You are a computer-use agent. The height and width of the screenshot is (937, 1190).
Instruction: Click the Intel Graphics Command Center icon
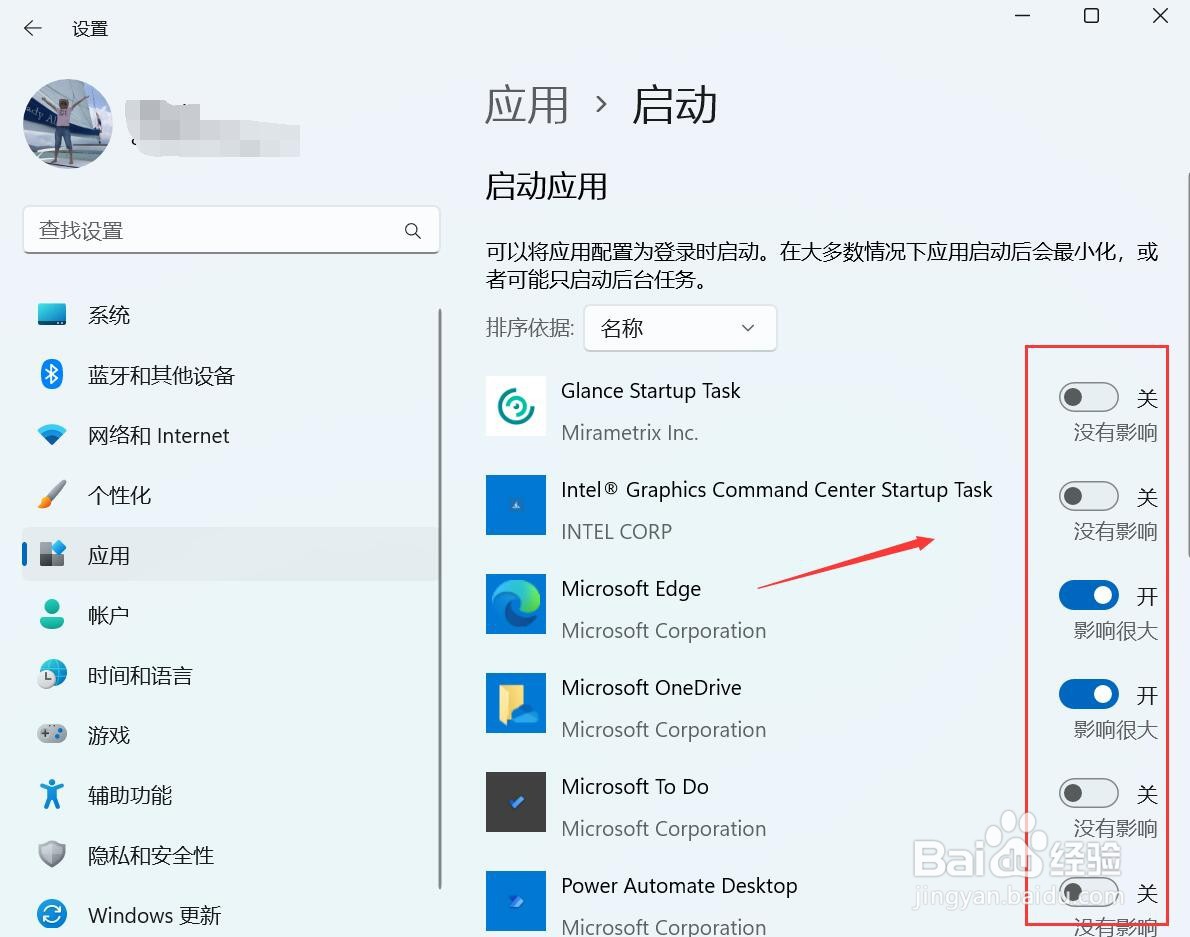tap(516, 505)
